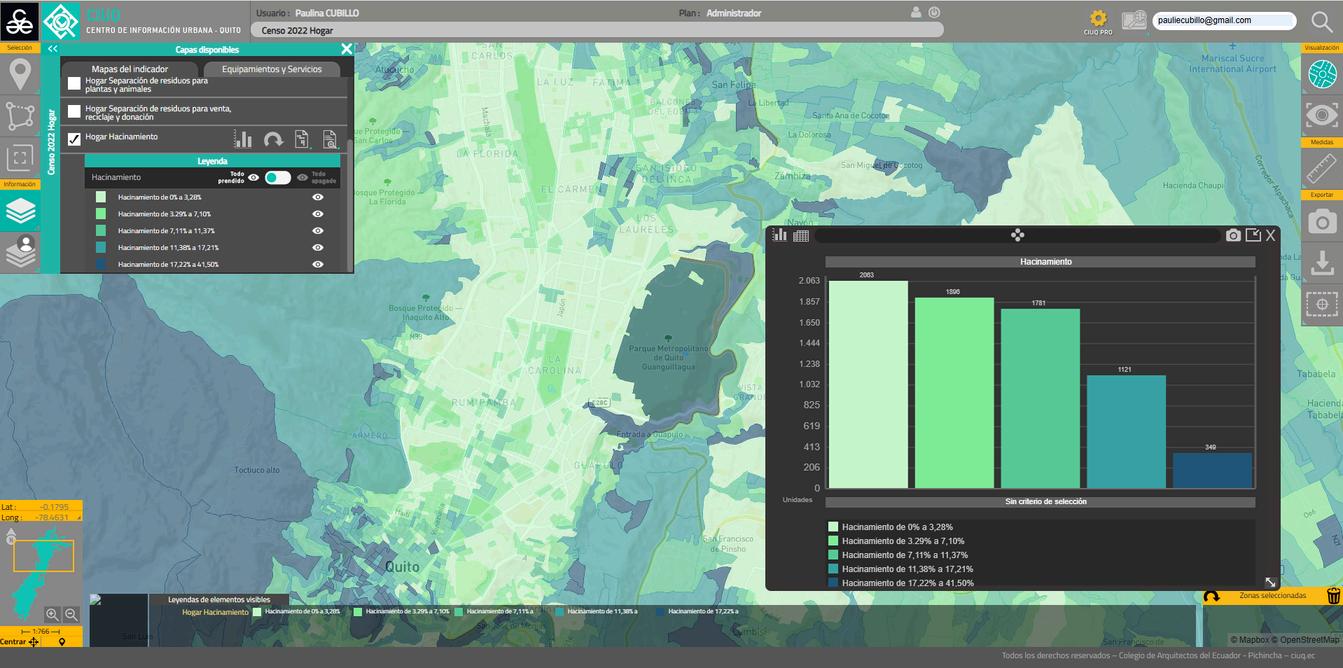Hide Hacinamiento de 0% a 3,28% range
This screenshot has height=668, width=1343.
point(318,197)
